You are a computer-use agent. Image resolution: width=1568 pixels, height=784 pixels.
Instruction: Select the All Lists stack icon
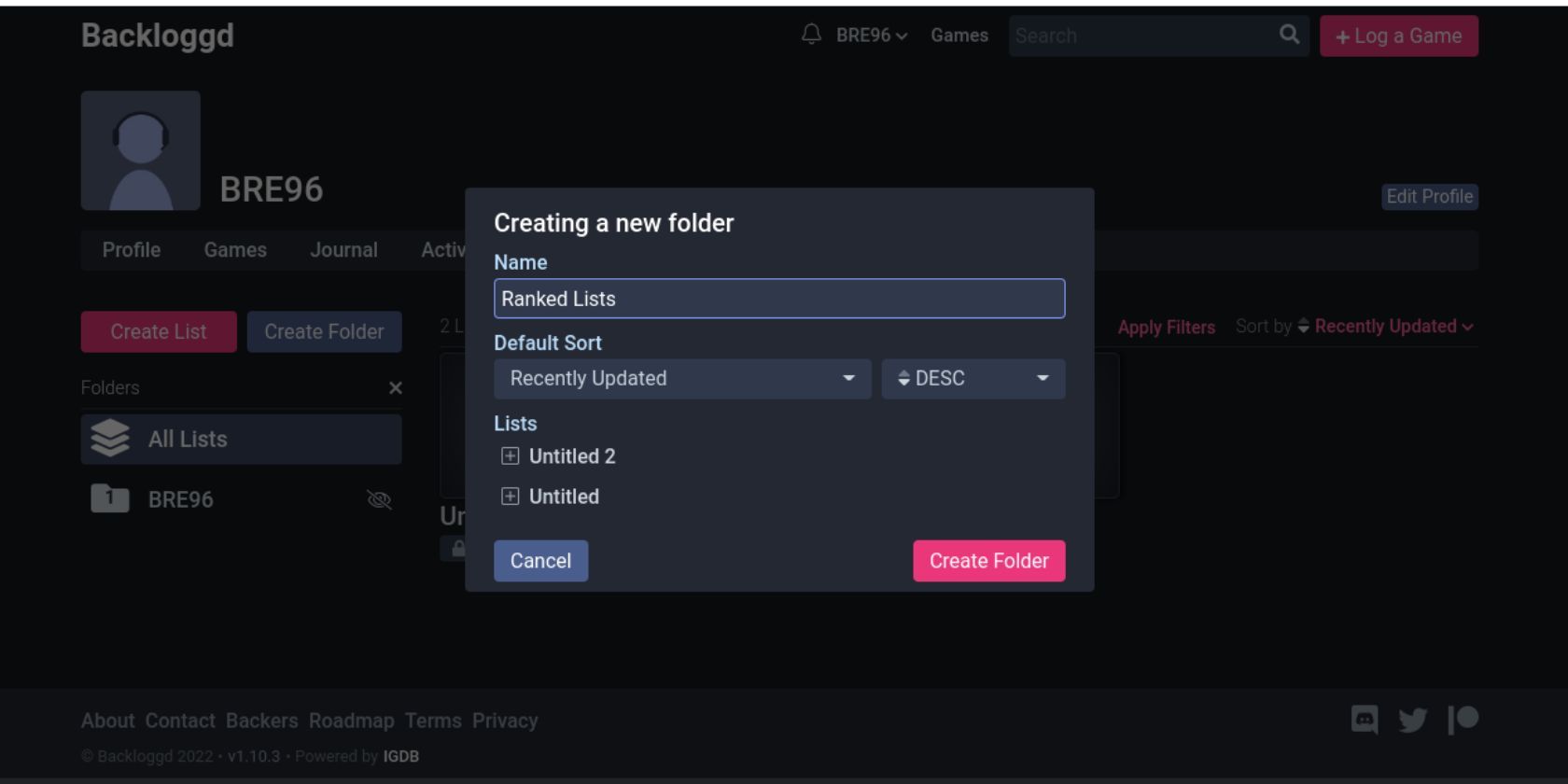110,438
